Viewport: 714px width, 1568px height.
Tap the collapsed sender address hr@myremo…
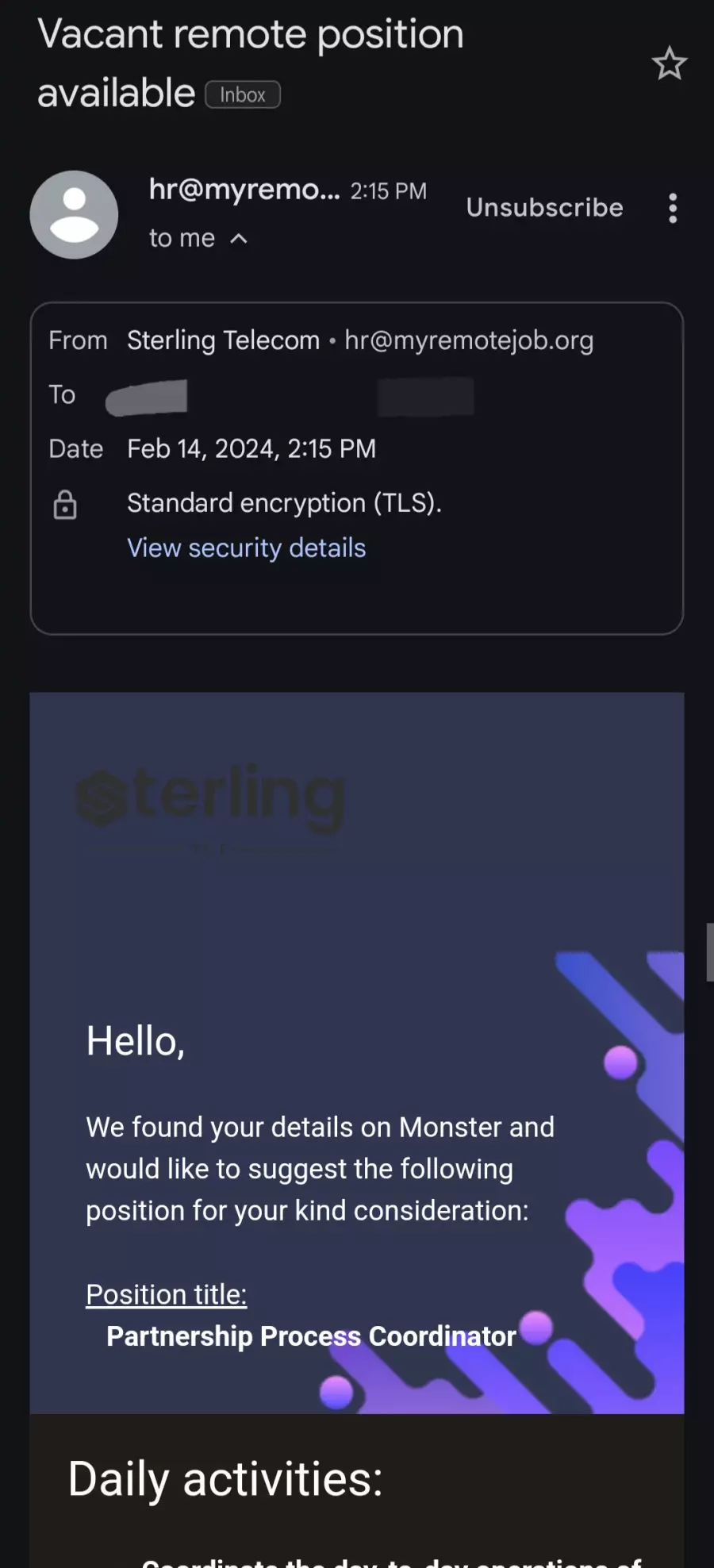tap(244, 190)
